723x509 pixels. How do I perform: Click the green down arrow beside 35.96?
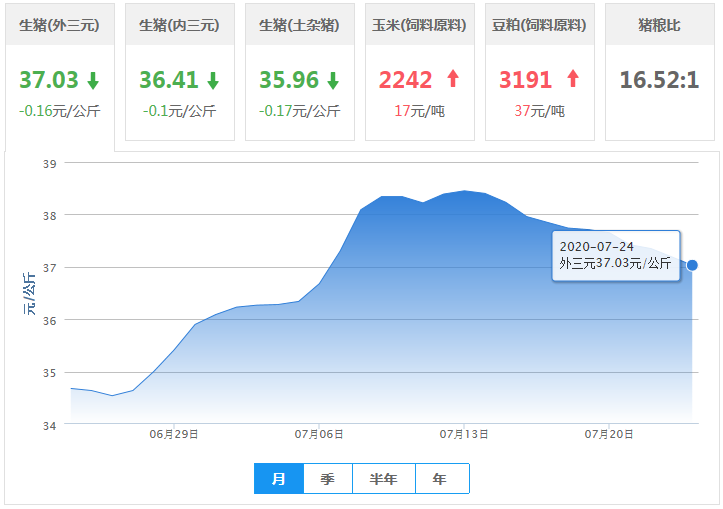[333, 81]
